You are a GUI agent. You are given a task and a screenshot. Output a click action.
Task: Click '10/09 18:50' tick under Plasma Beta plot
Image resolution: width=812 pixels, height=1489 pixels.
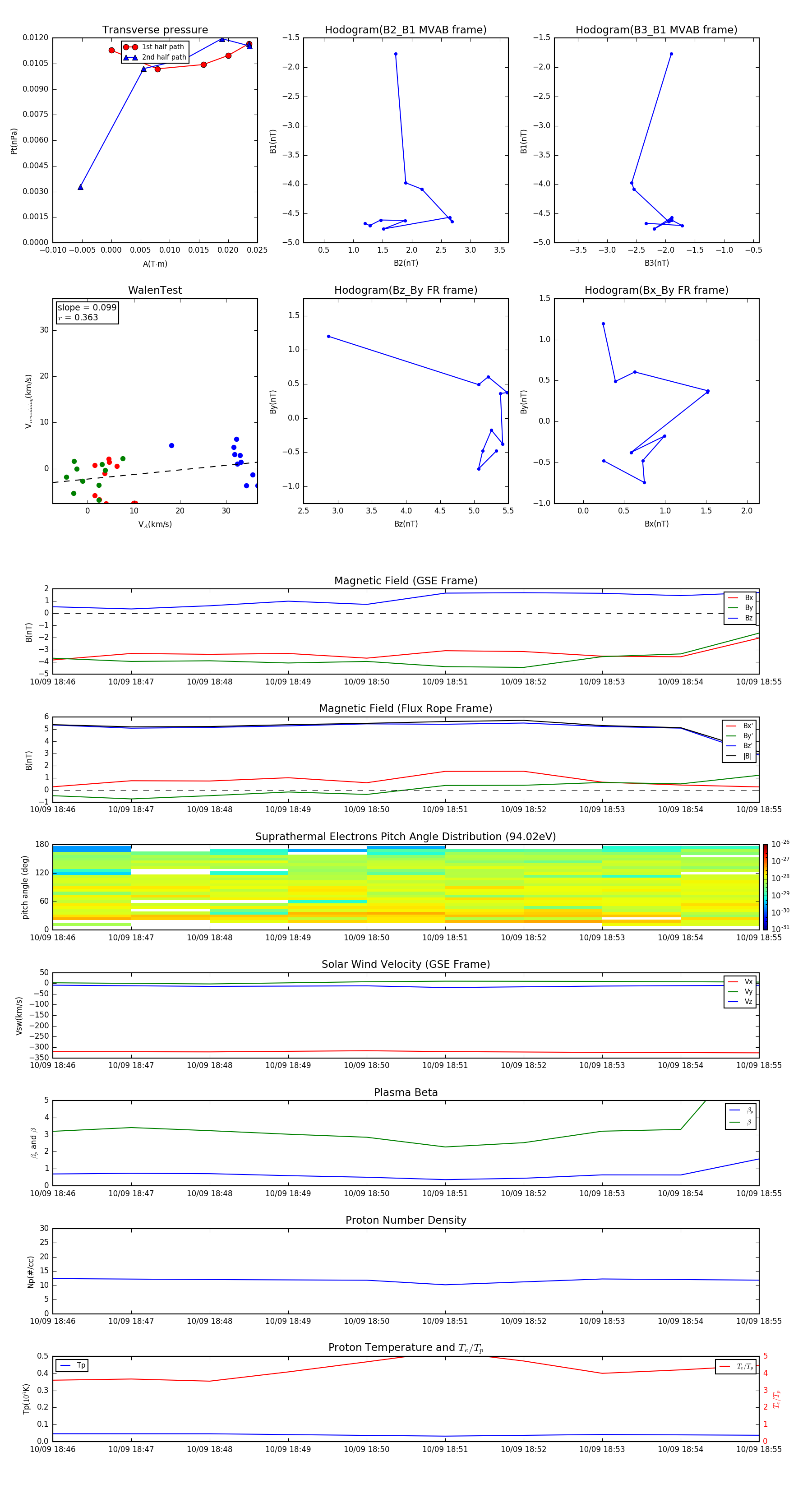coord(366,1193)
